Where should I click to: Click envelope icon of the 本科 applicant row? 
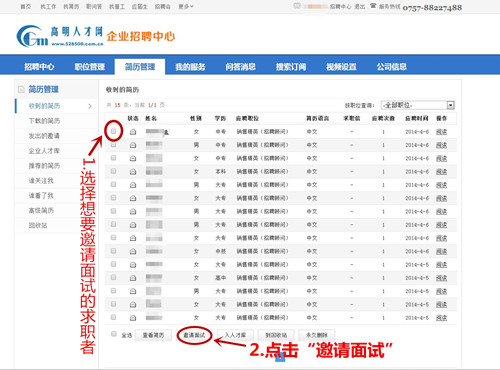[x=133, y=172]
